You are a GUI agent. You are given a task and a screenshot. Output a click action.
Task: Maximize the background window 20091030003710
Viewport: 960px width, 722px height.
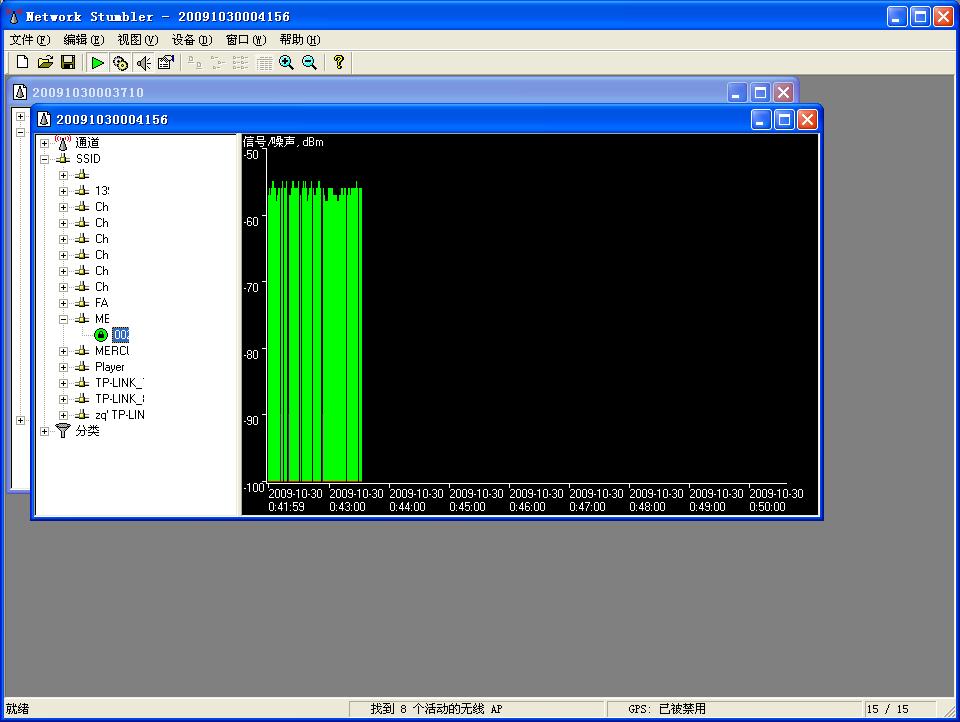(x=760, y=92)
